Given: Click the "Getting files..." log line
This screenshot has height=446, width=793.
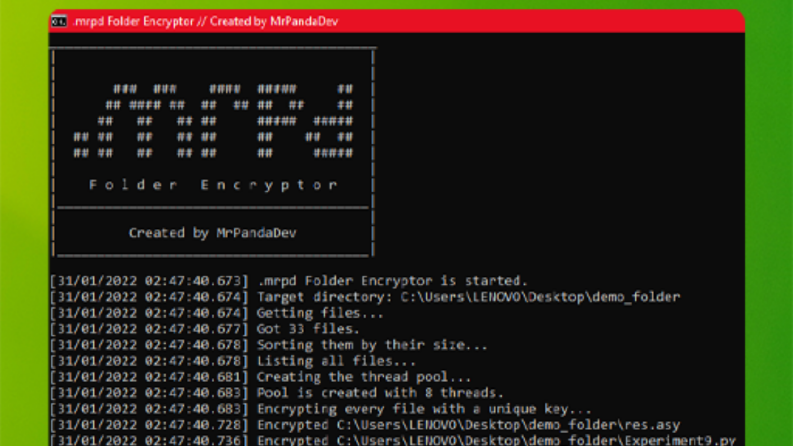Looking at the screenshot, I should pos(216,313).
